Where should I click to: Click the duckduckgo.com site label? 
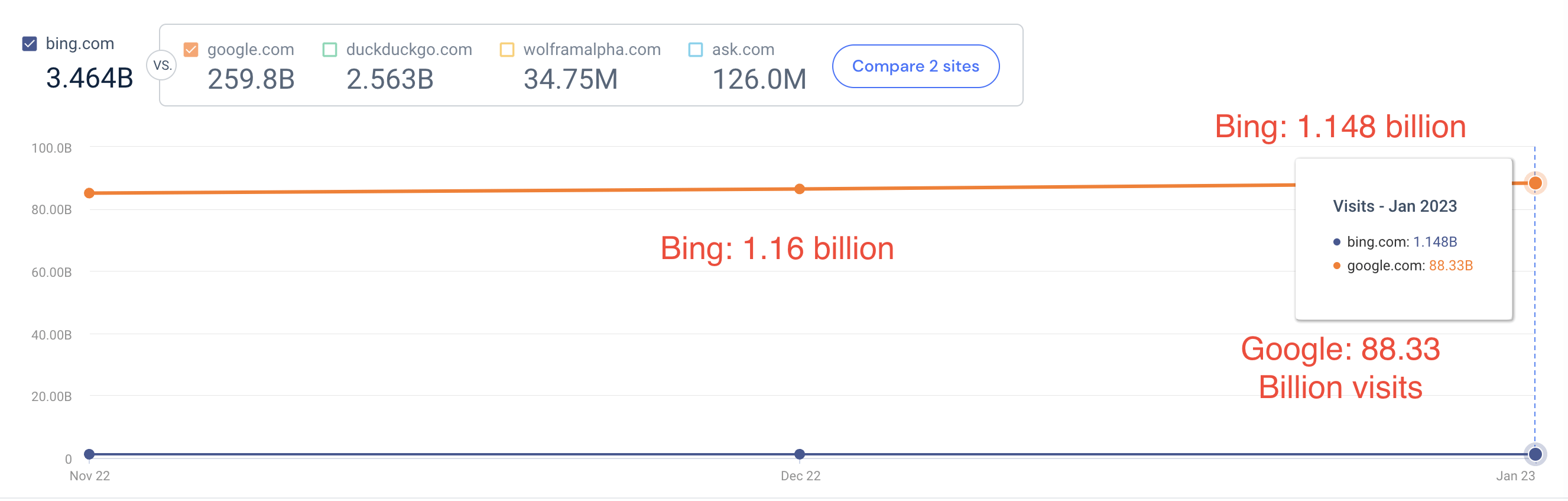(x=409, y=50)
